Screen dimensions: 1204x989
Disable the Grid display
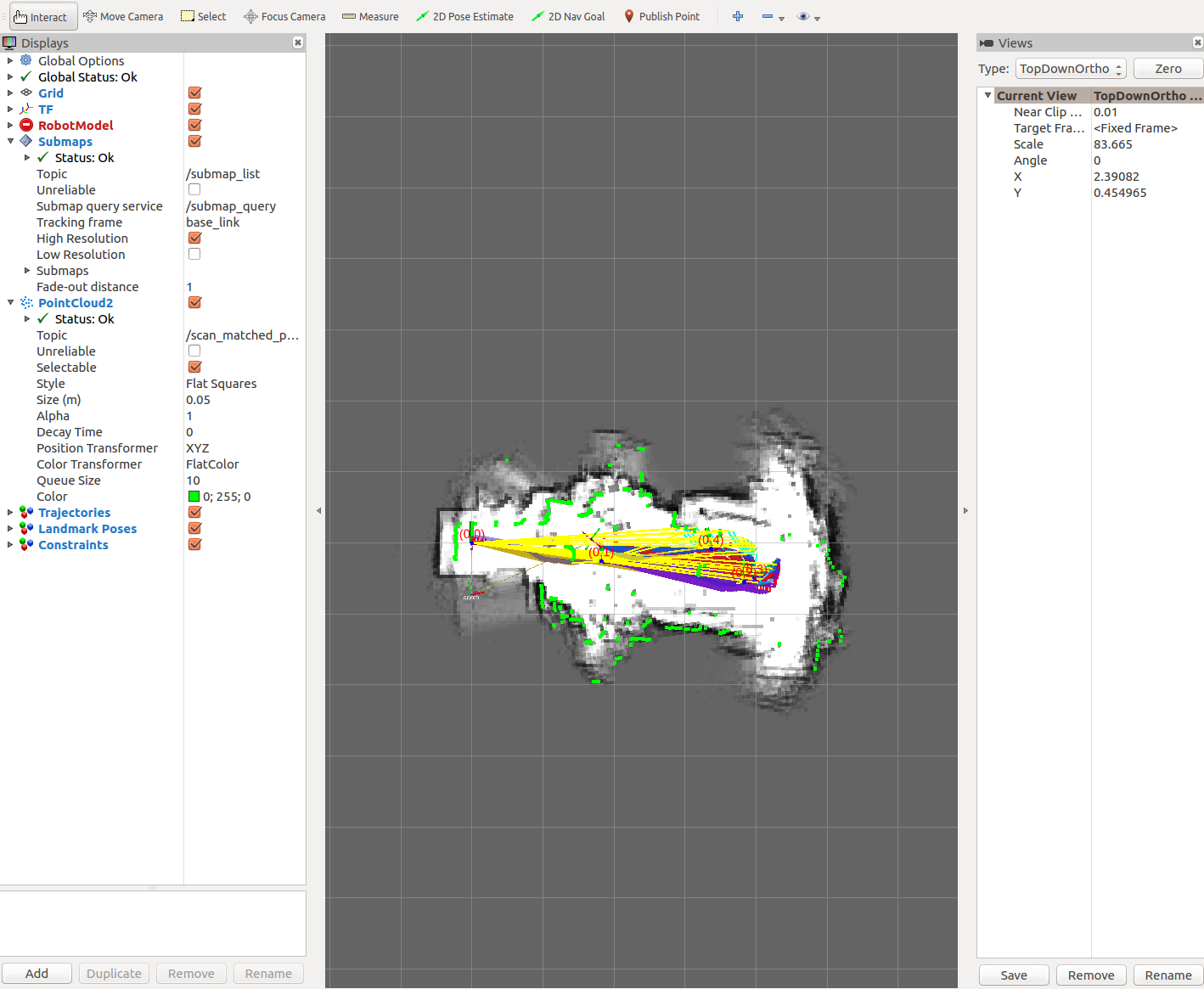194,93
